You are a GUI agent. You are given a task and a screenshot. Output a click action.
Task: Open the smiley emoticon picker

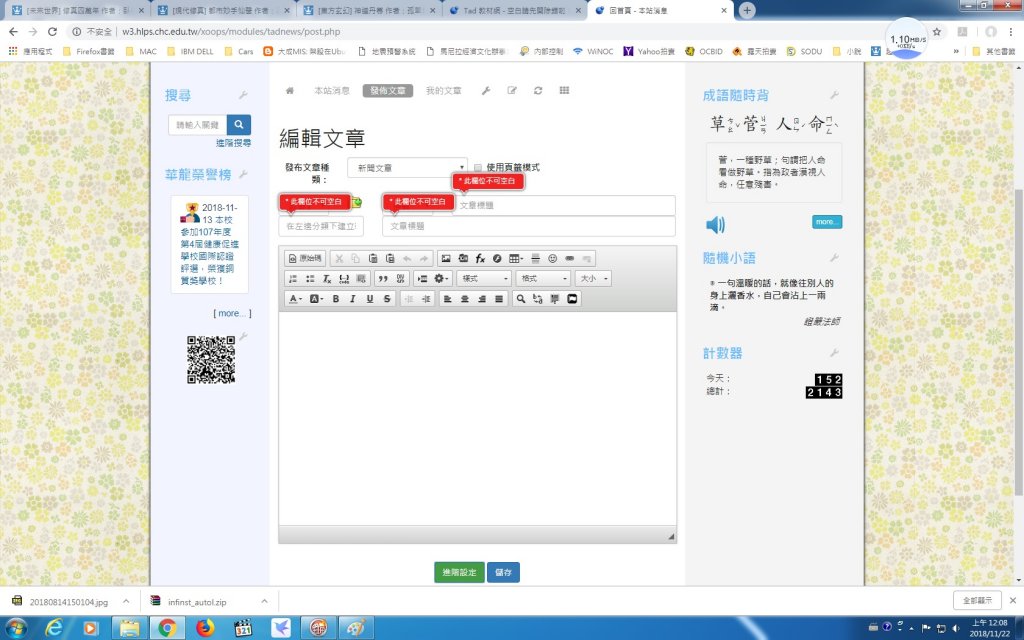click(x=552, y=258)
